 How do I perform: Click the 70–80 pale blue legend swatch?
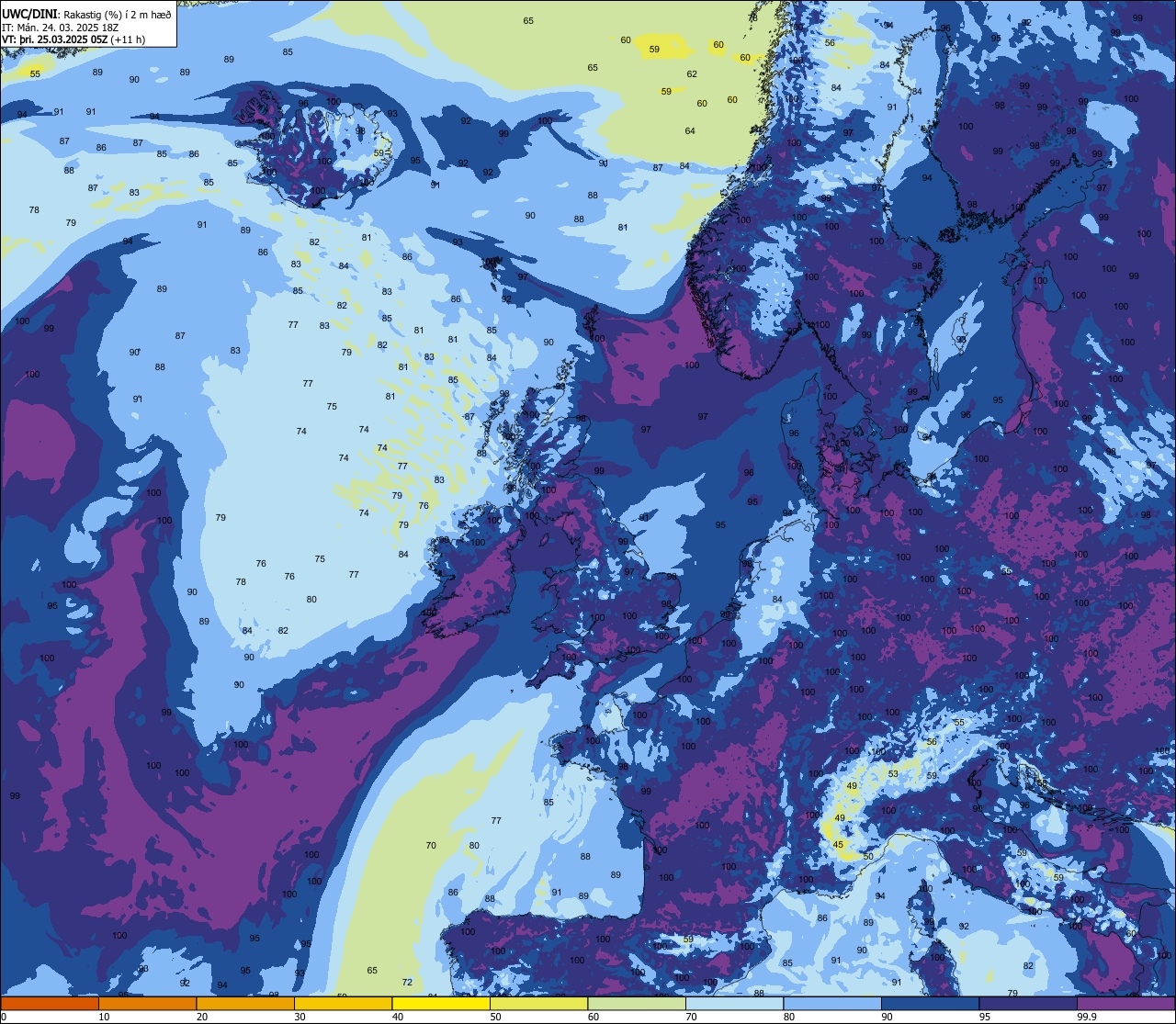tap(734, 1003)
